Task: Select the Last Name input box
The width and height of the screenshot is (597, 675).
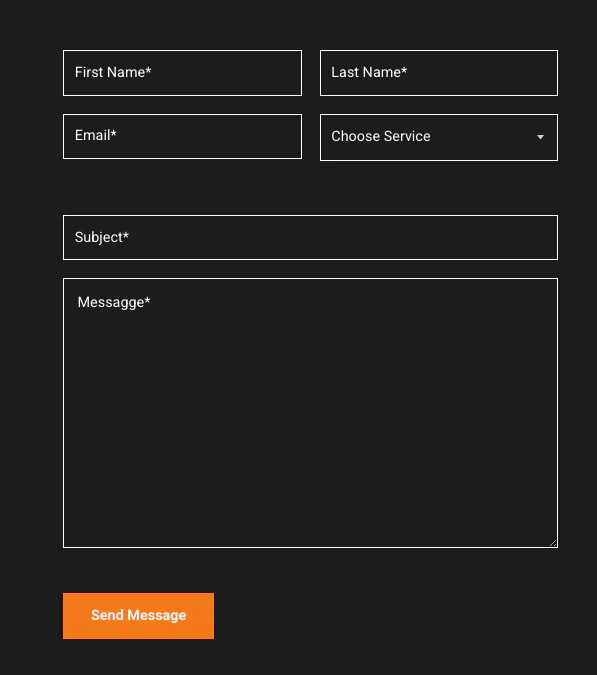Action: coord(439,73)
